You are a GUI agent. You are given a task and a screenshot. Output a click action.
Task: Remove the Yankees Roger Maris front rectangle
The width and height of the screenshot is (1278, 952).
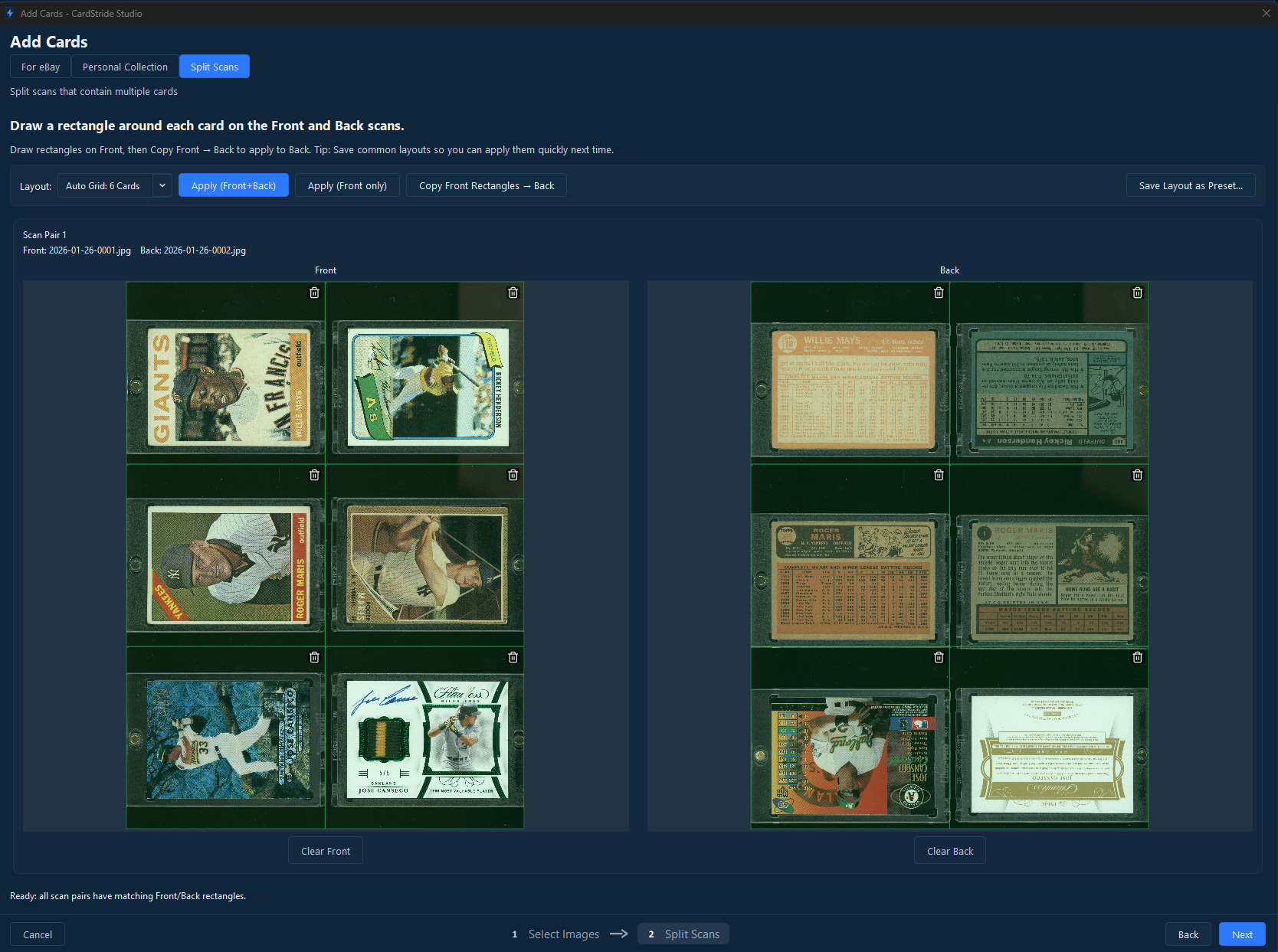(314, 475)
